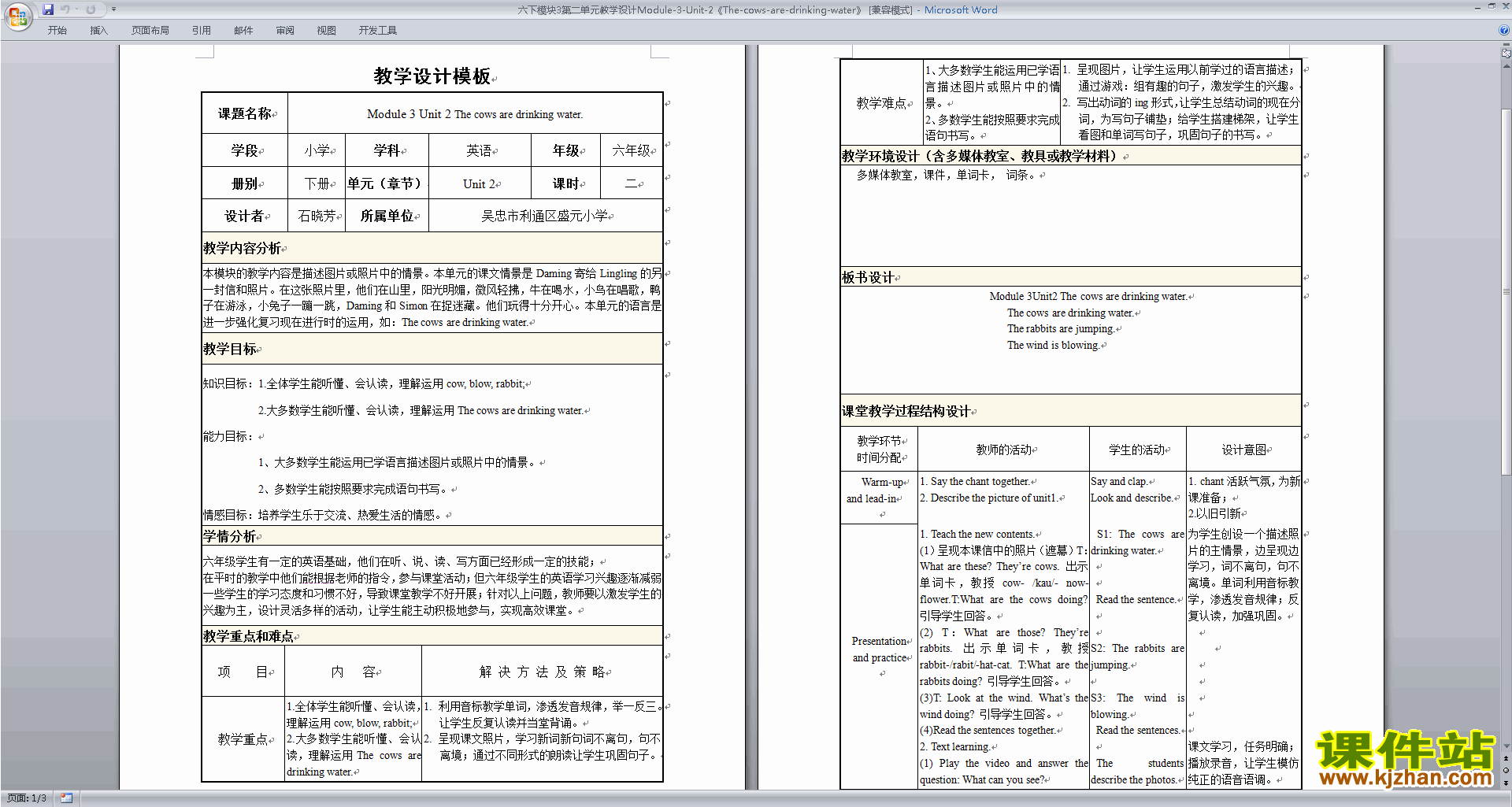Click the title 教学设计模板
This screenshot has height=807, width=1512.
tap(432, 76)
